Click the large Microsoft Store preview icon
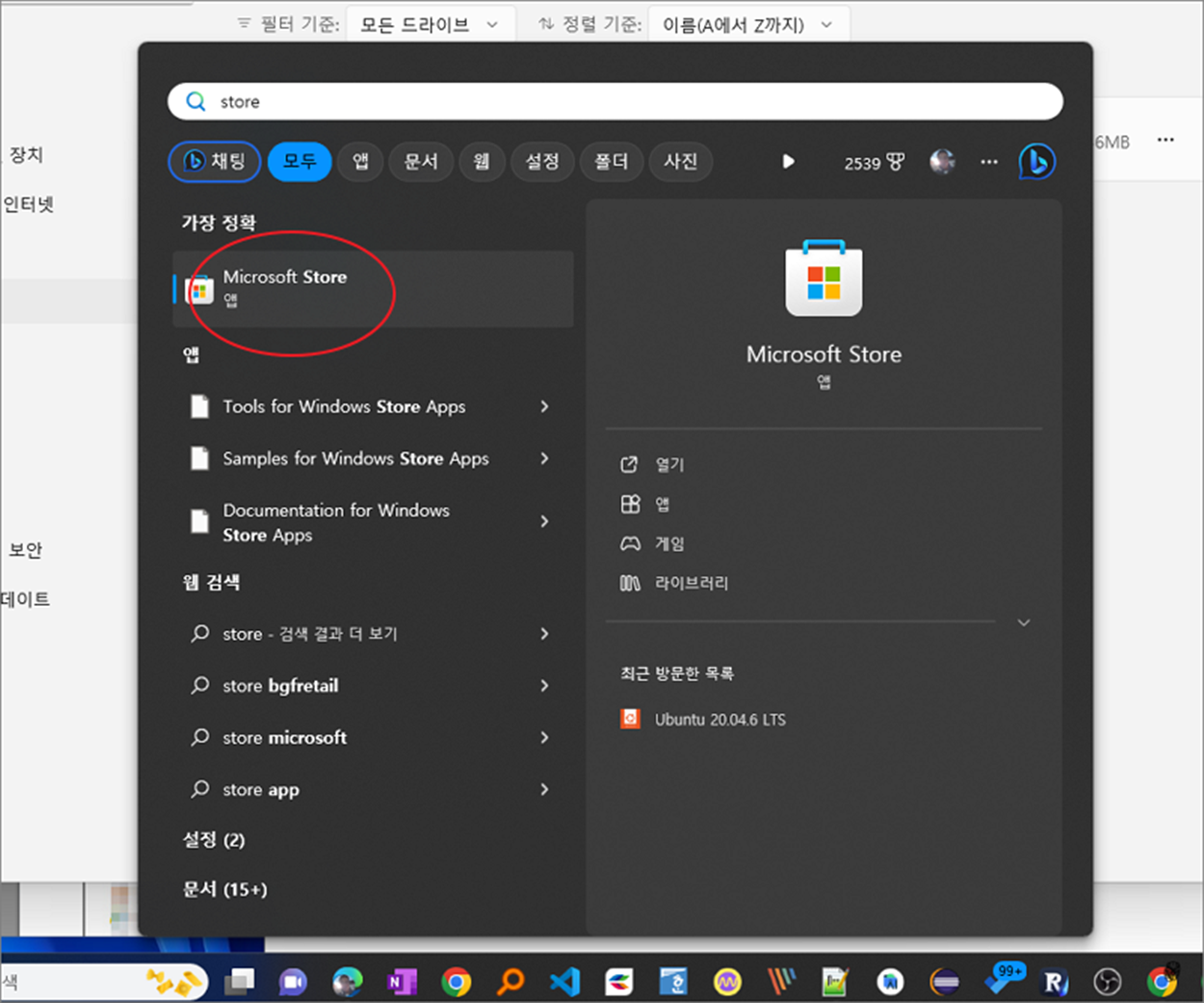Viewport: 1204px width, 1003px height. pyautogui.click(x=824, y=279)
